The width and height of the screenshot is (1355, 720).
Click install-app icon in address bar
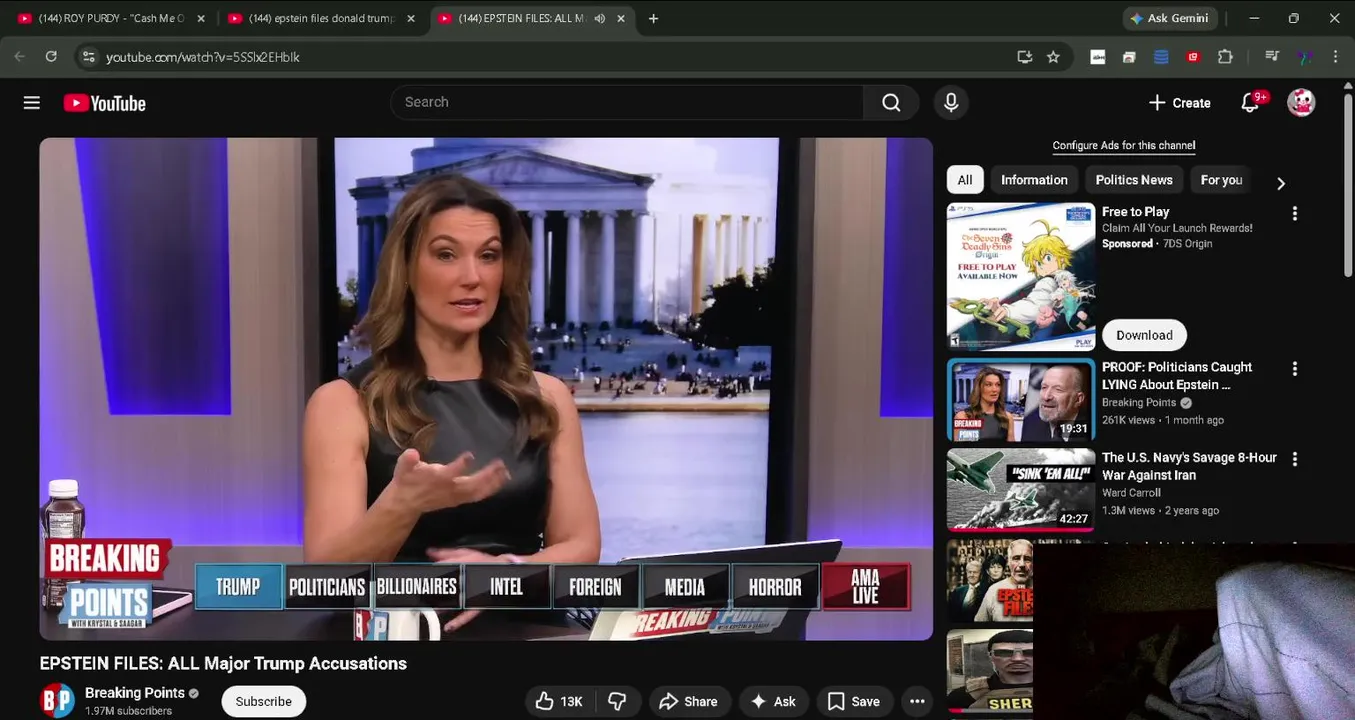(1024, 57)
